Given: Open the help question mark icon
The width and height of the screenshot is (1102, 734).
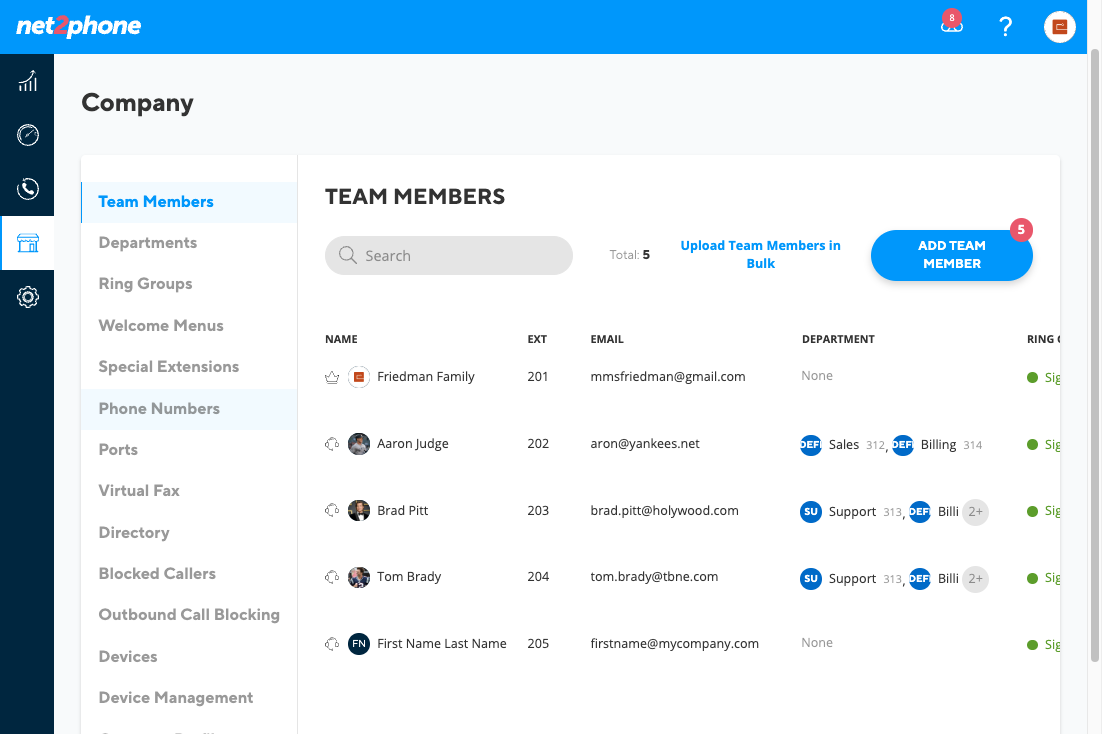Looking at the screenshot, I should [1006, 27].
